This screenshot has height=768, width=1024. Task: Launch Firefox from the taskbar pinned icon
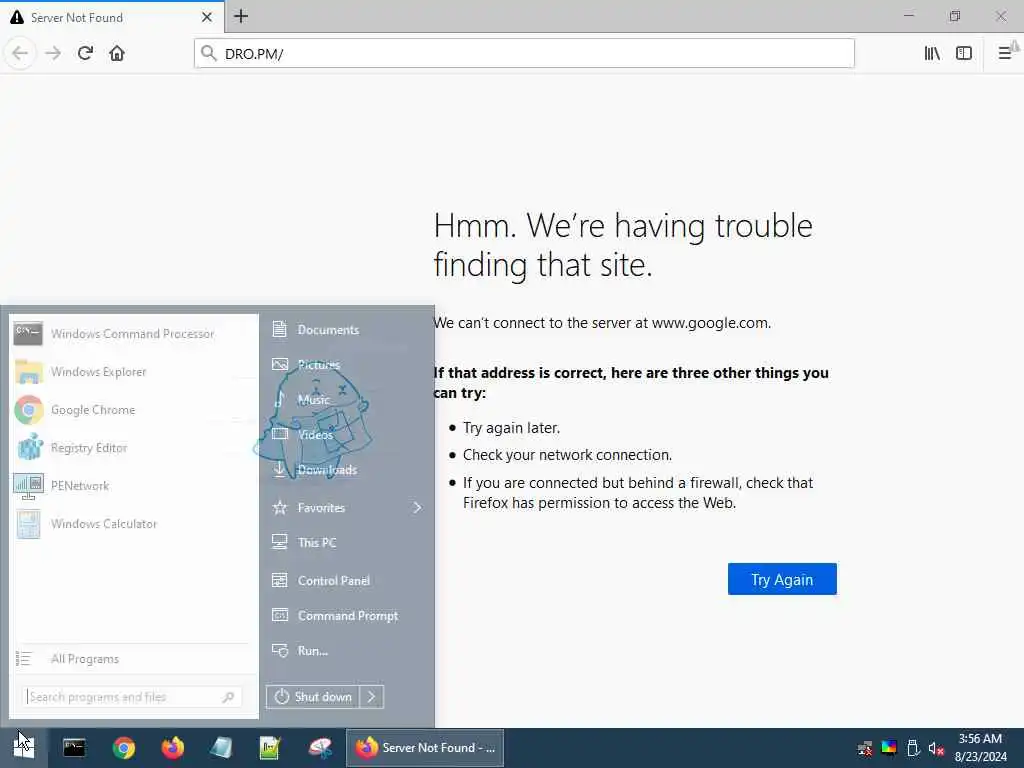coord(172,748)
